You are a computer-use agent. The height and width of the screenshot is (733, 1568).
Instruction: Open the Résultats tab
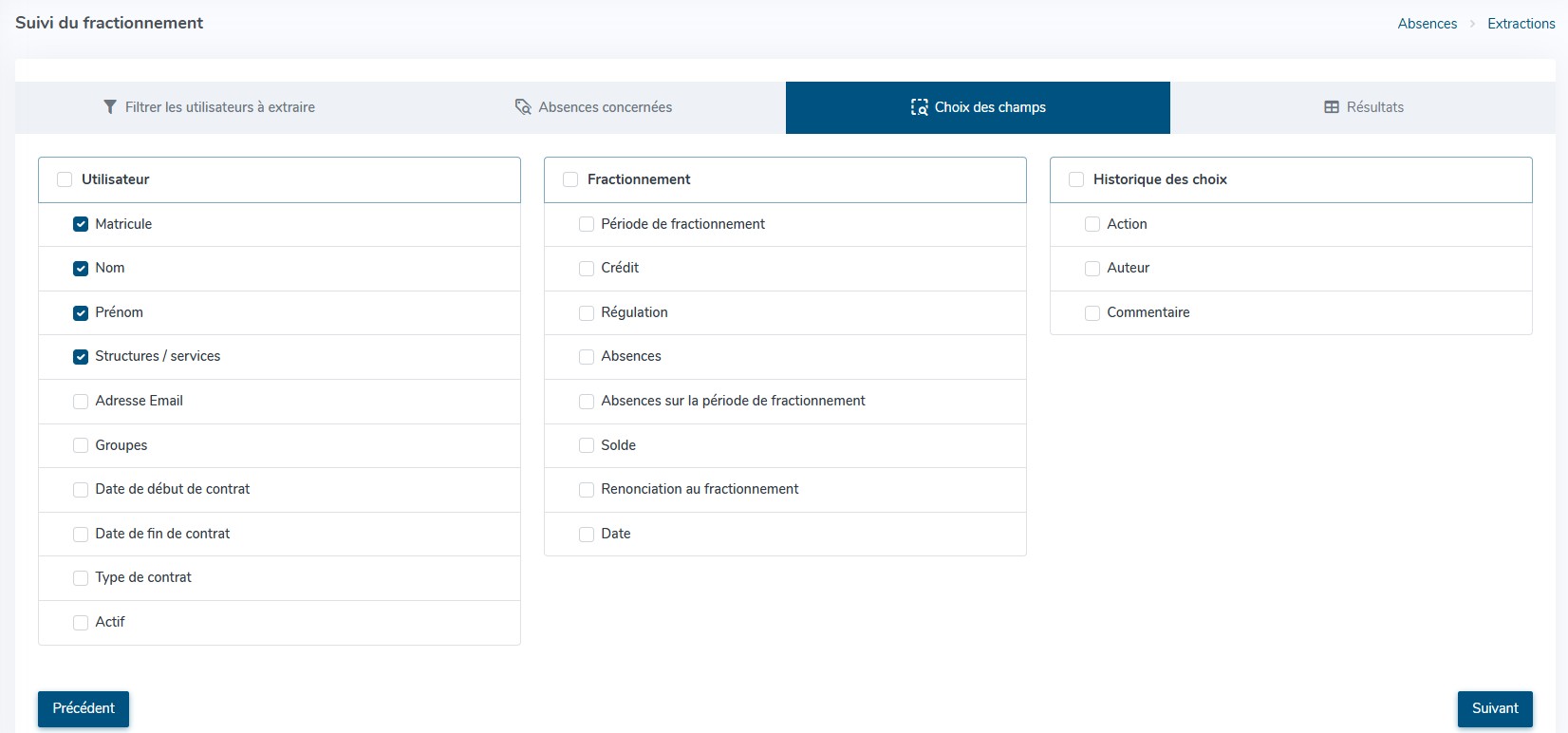(1363, 107)
